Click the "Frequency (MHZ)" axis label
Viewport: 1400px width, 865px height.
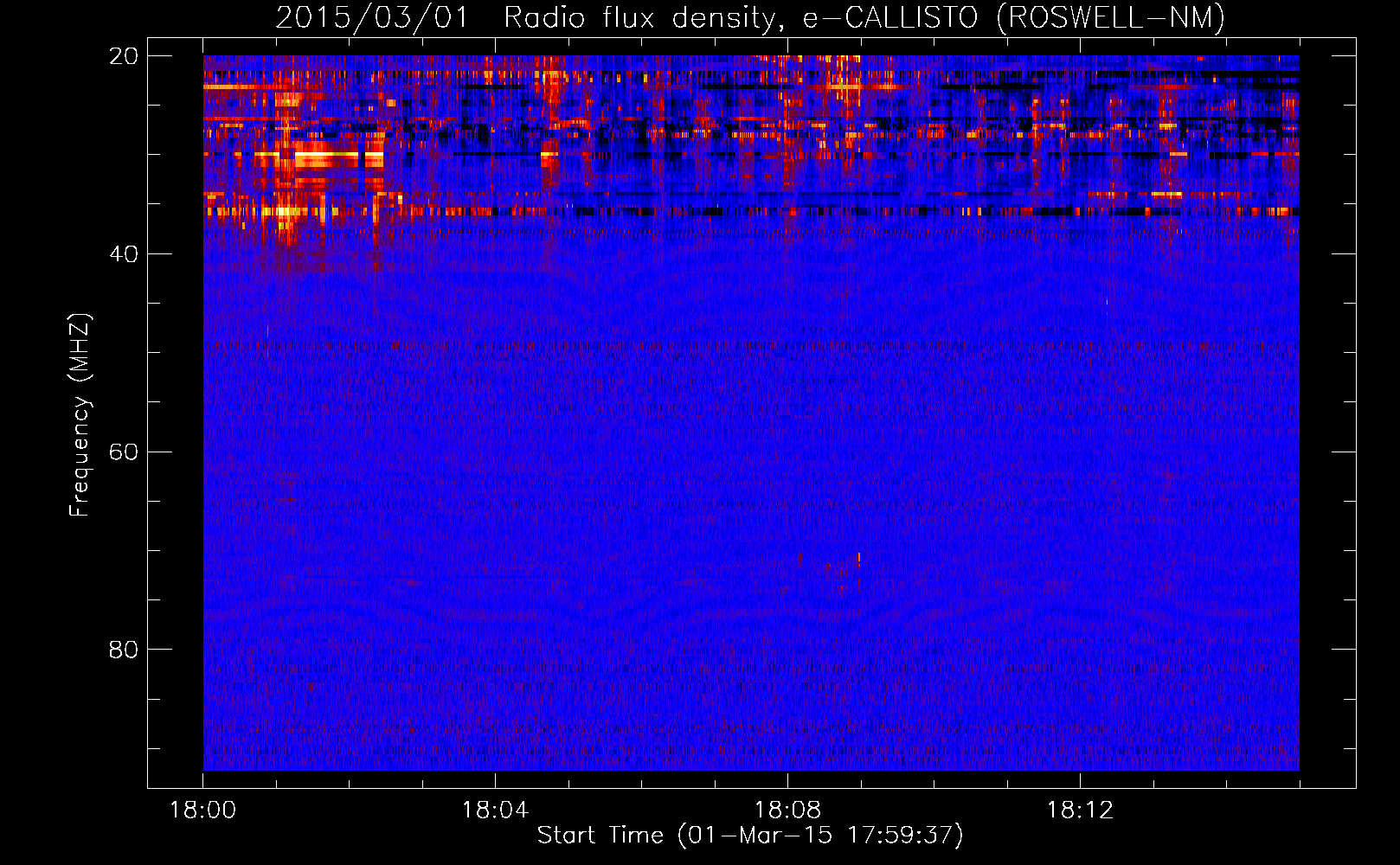[80, 415]
